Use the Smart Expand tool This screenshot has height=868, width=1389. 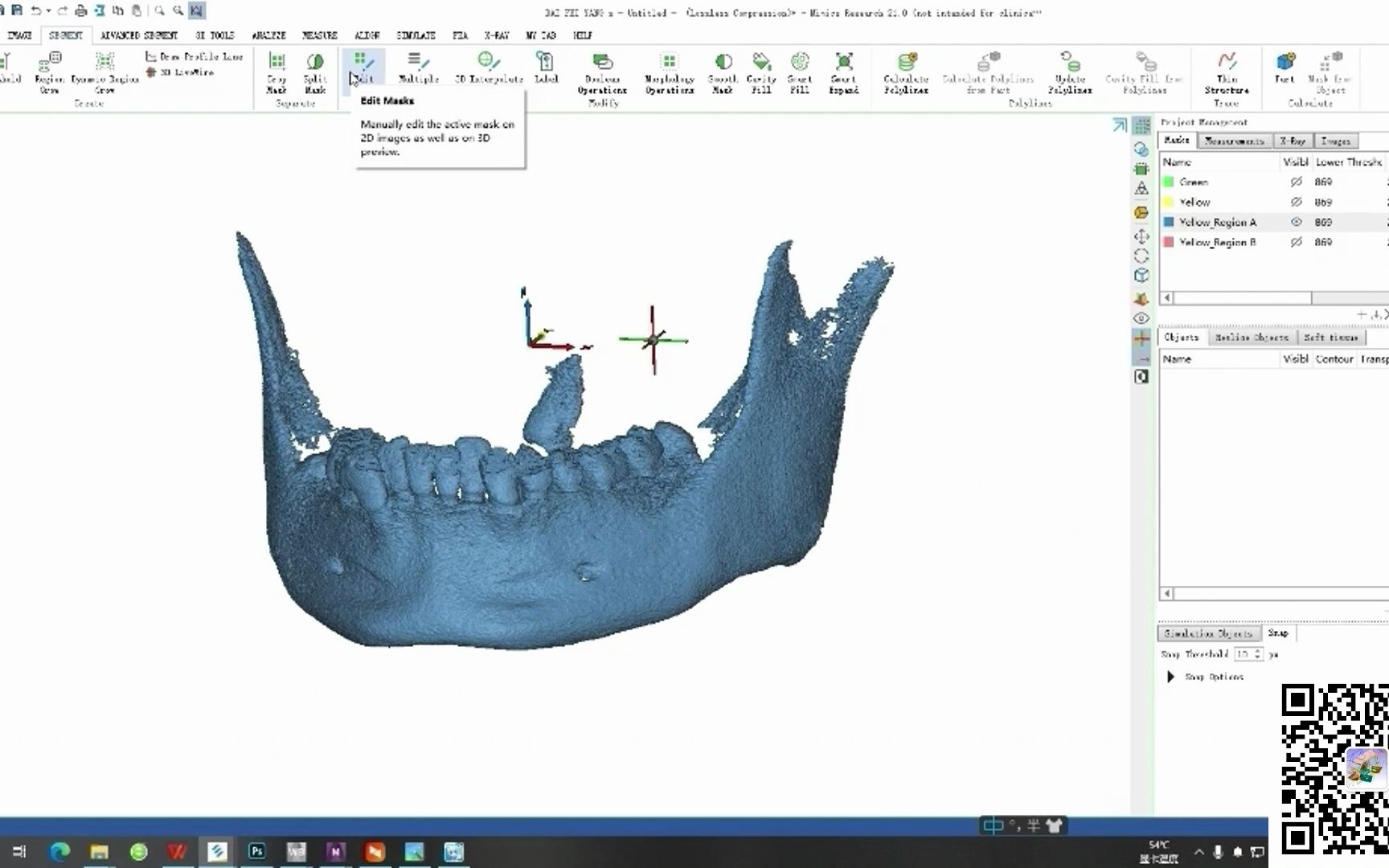(844, 72)
